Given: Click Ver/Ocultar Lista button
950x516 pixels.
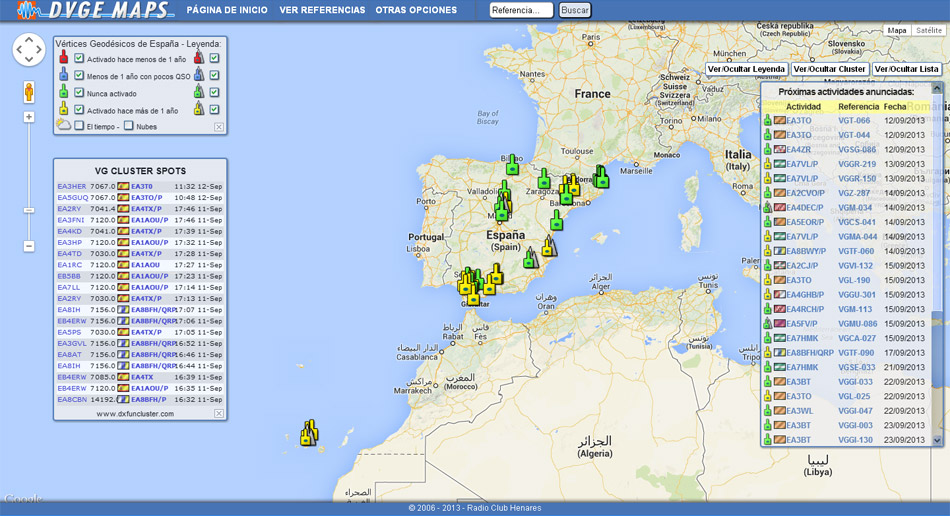Looking at the screenshot, I should coord(906,69).
